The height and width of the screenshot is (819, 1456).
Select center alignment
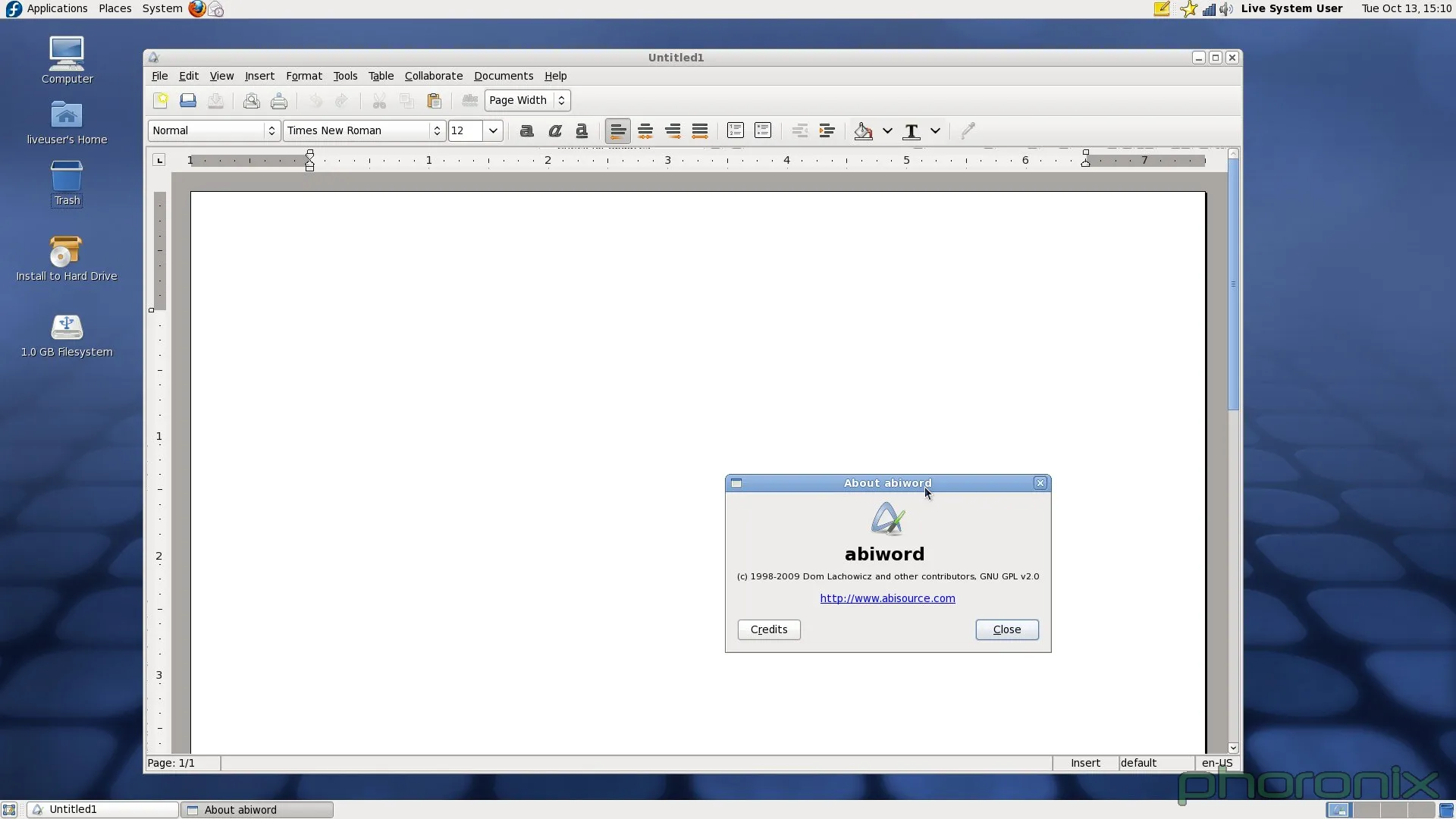[x=645, y=130]
